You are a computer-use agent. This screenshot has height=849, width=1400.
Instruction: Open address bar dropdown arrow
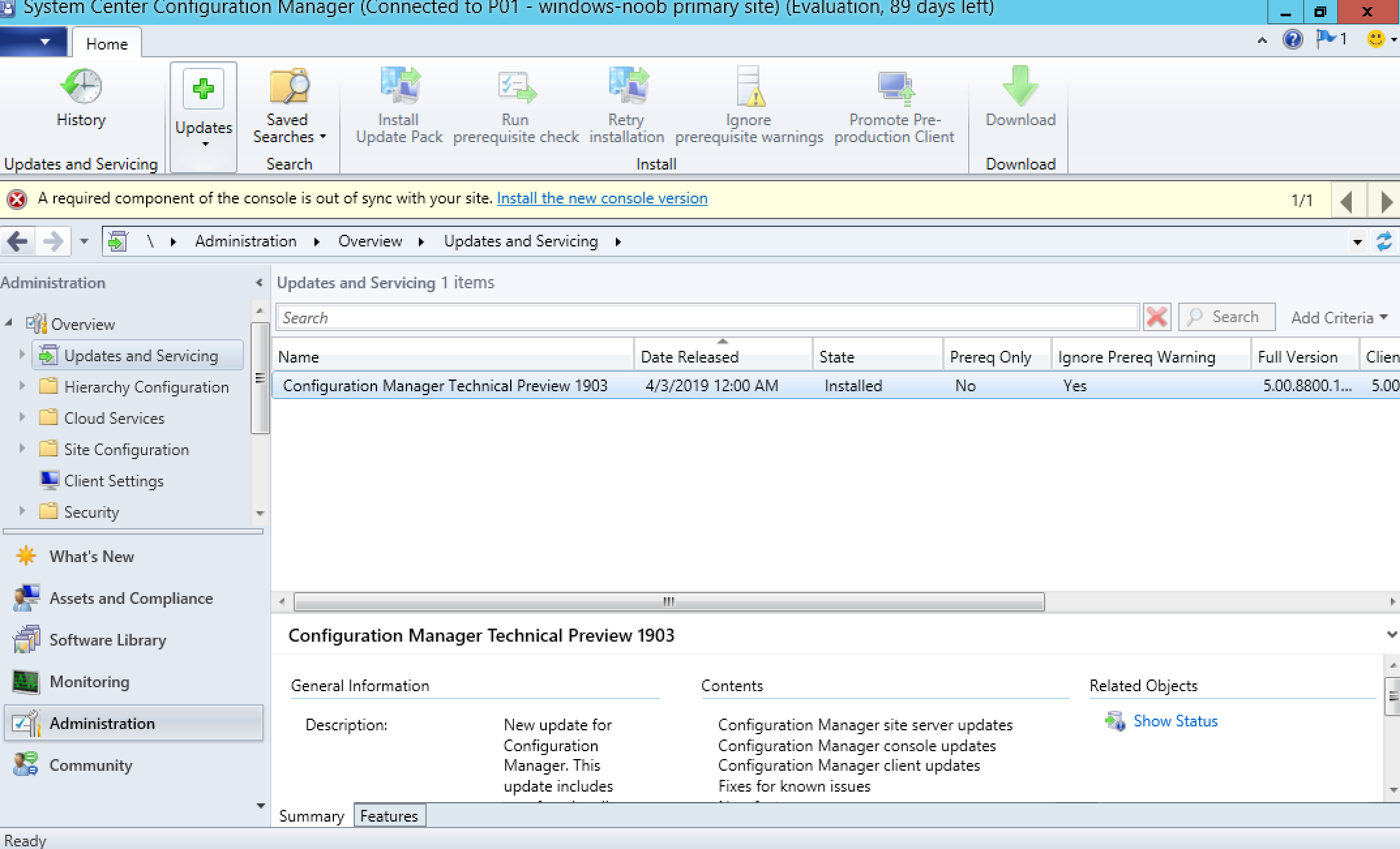[1358, 242]
